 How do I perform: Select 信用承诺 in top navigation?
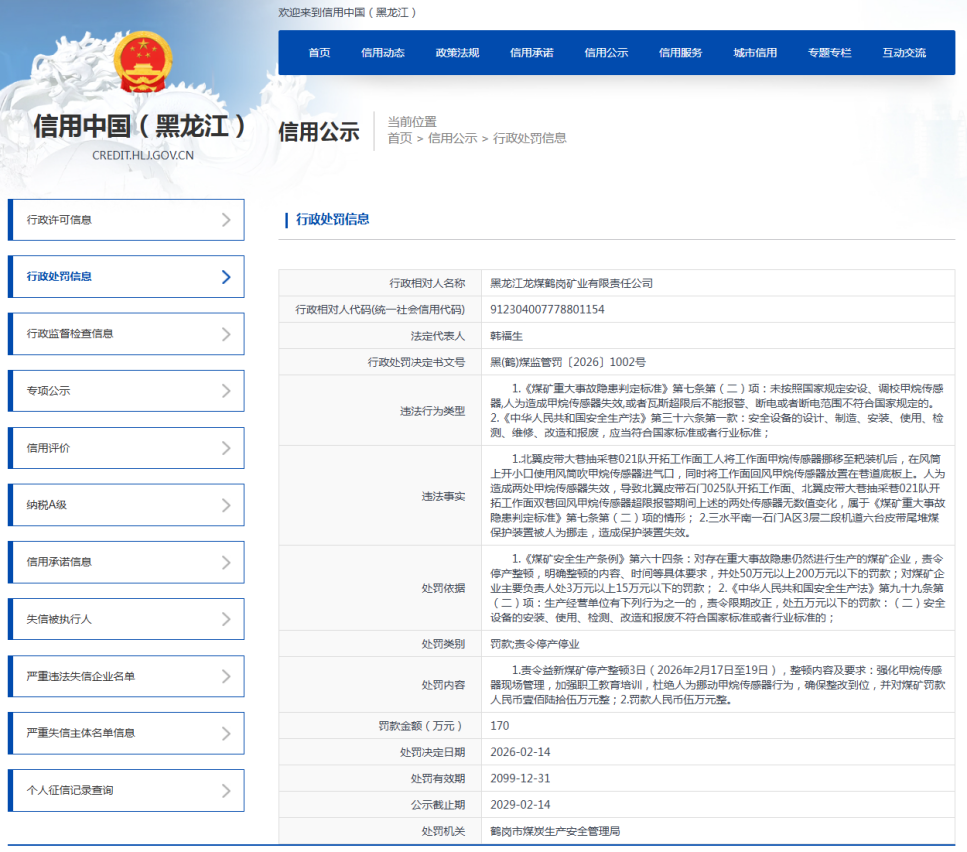(531, 53)
